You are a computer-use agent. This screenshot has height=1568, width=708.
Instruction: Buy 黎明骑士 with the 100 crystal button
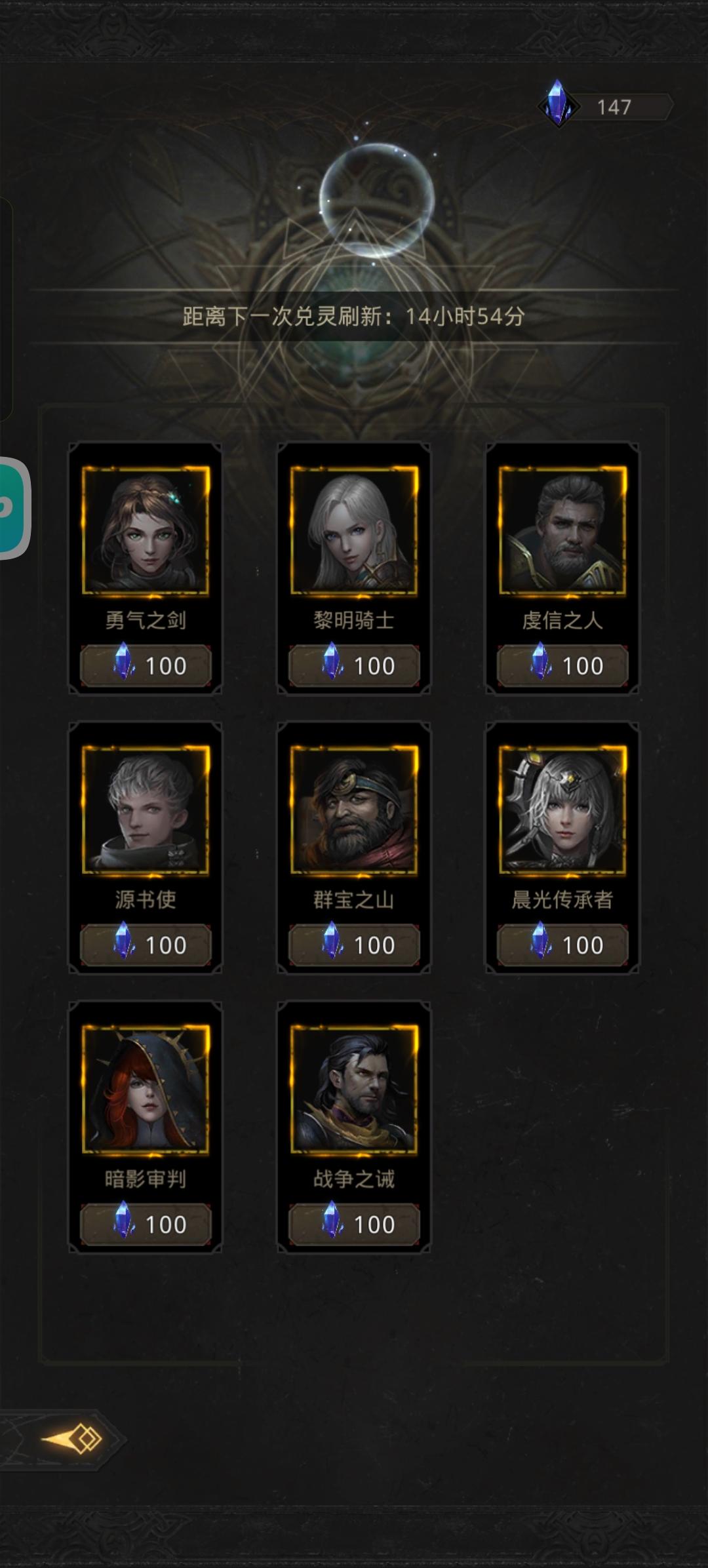354,665
